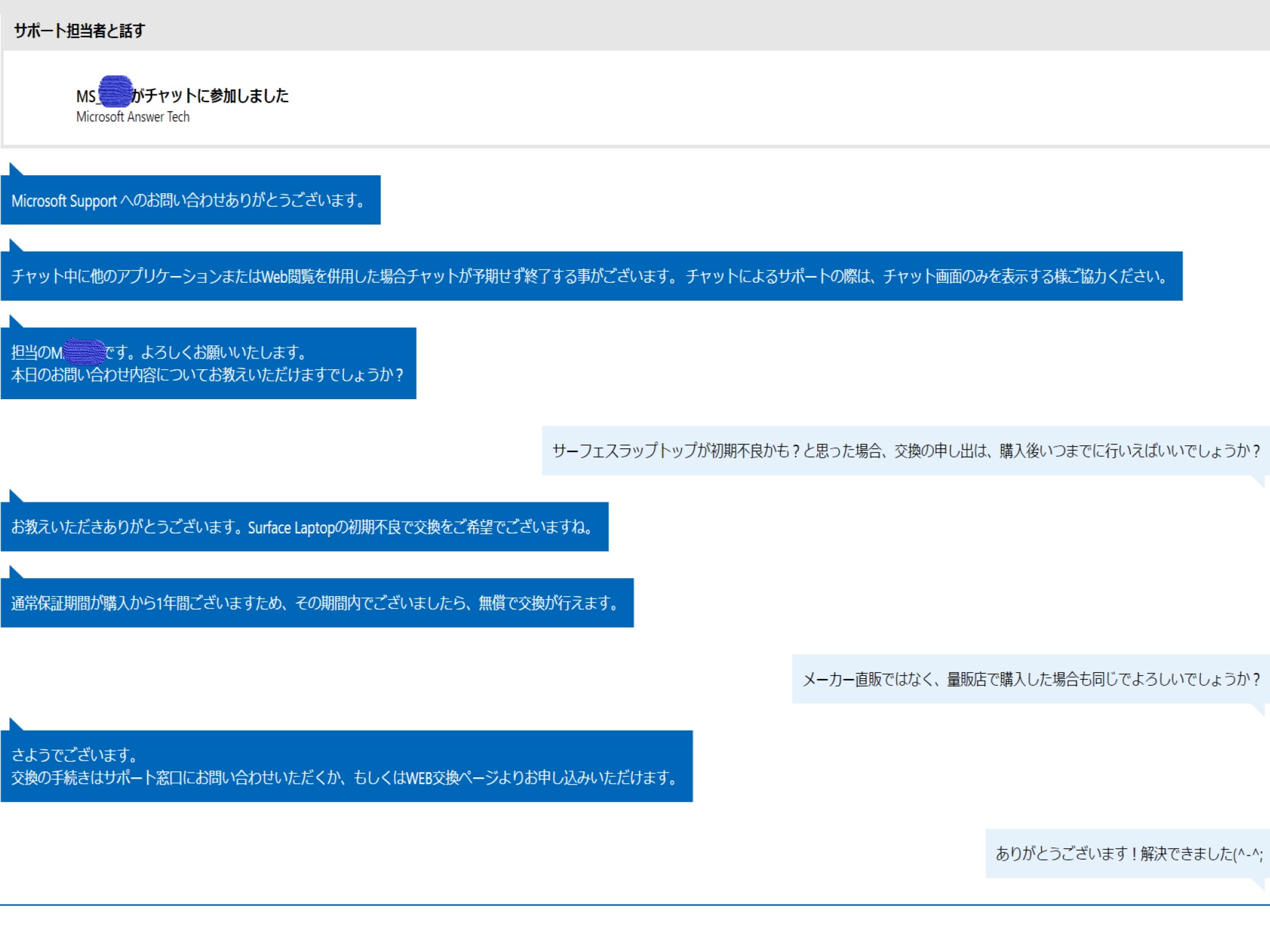Viewport: 1270px width, 952px height.
Task: Click the サポート担当者と話す header title
Action: 79,30
